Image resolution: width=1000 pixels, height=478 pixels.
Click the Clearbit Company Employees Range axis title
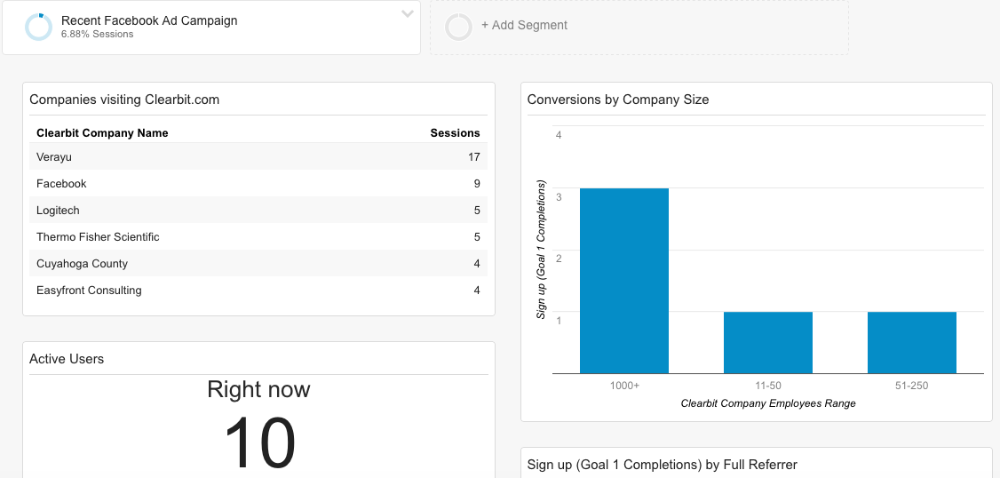(768, 403)
